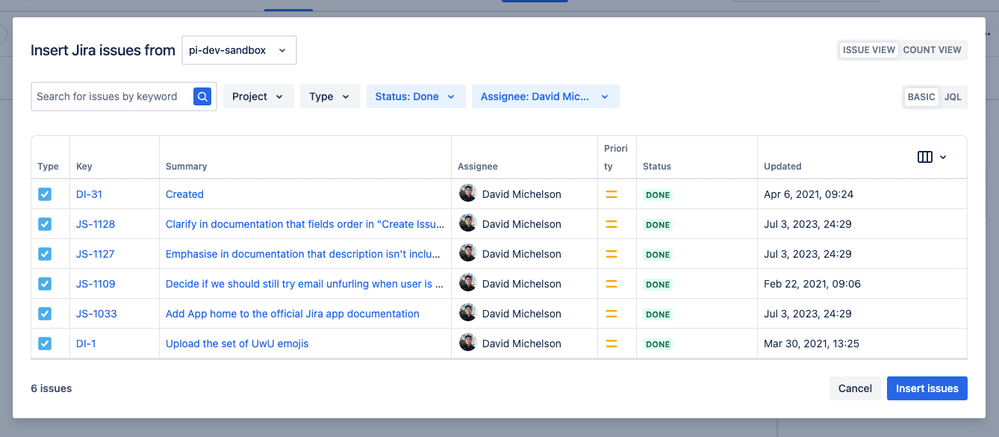Click David Michelson avatar in JS-1127 row
The image size is (999, 437).
click(468, 254)
